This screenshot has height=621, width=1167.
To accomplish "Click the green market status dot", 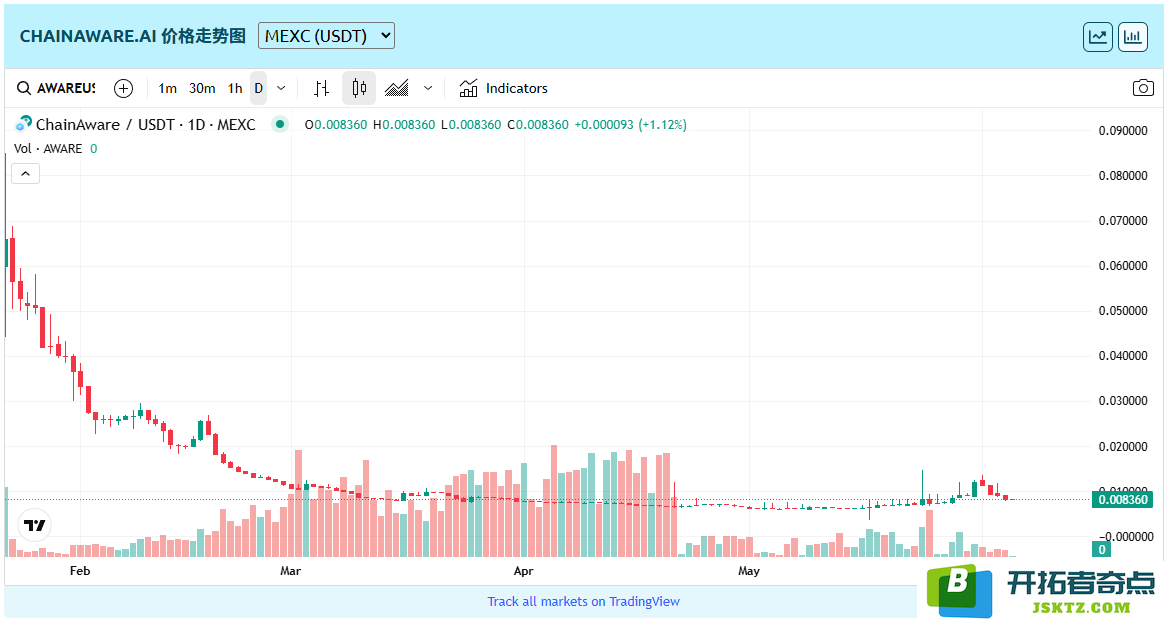I will click(x=280, y=124).
